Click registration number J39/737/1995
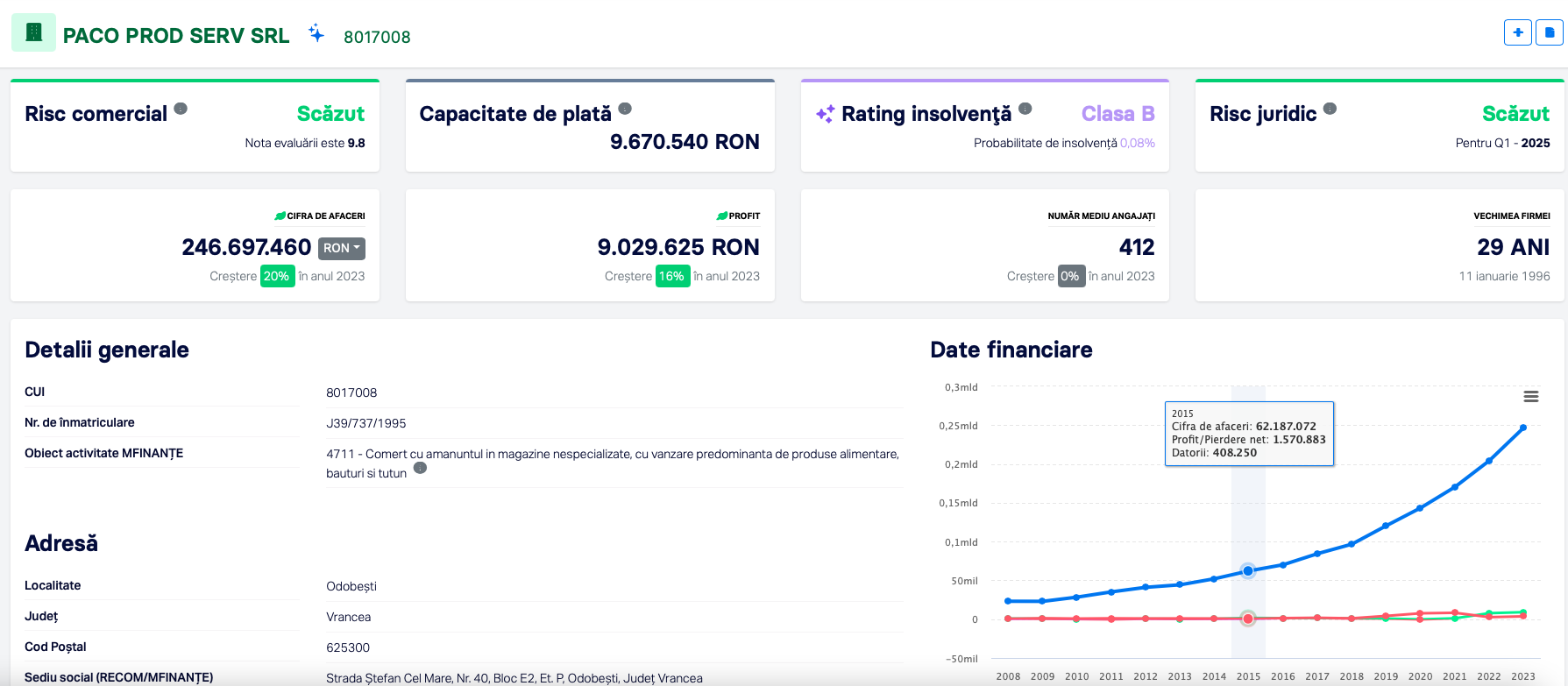The image size is (1568, 686). click(366, 423)
